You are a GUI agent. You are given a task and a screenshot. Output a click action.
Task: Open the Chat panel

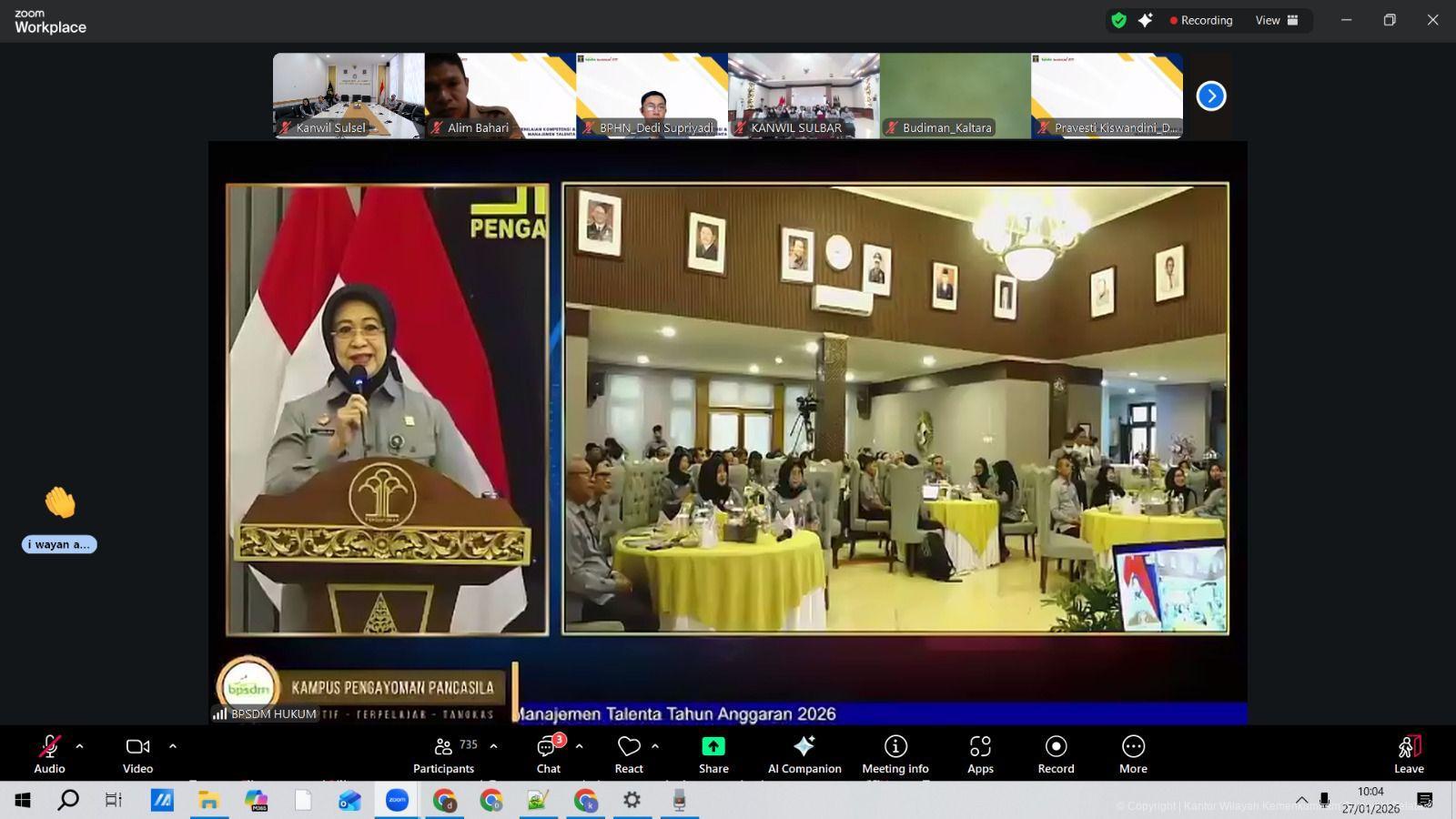548,754
